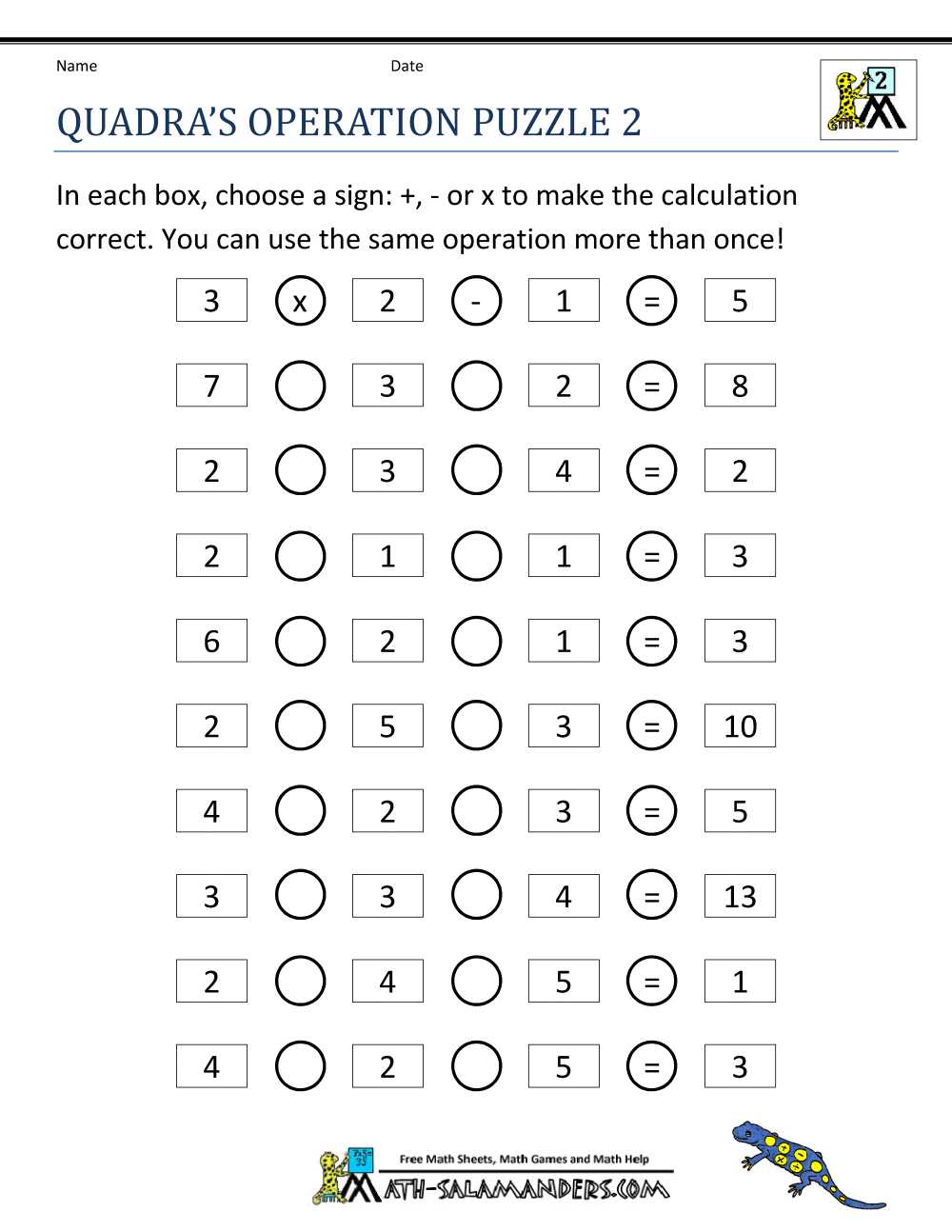Click the Name field label
This screenshot has width=952, height=1232.
click(76, 66)
